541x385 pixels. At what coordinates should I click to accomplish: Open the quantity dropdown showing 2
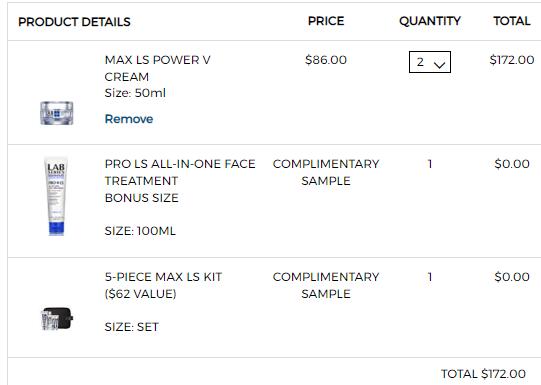(430, 62)
